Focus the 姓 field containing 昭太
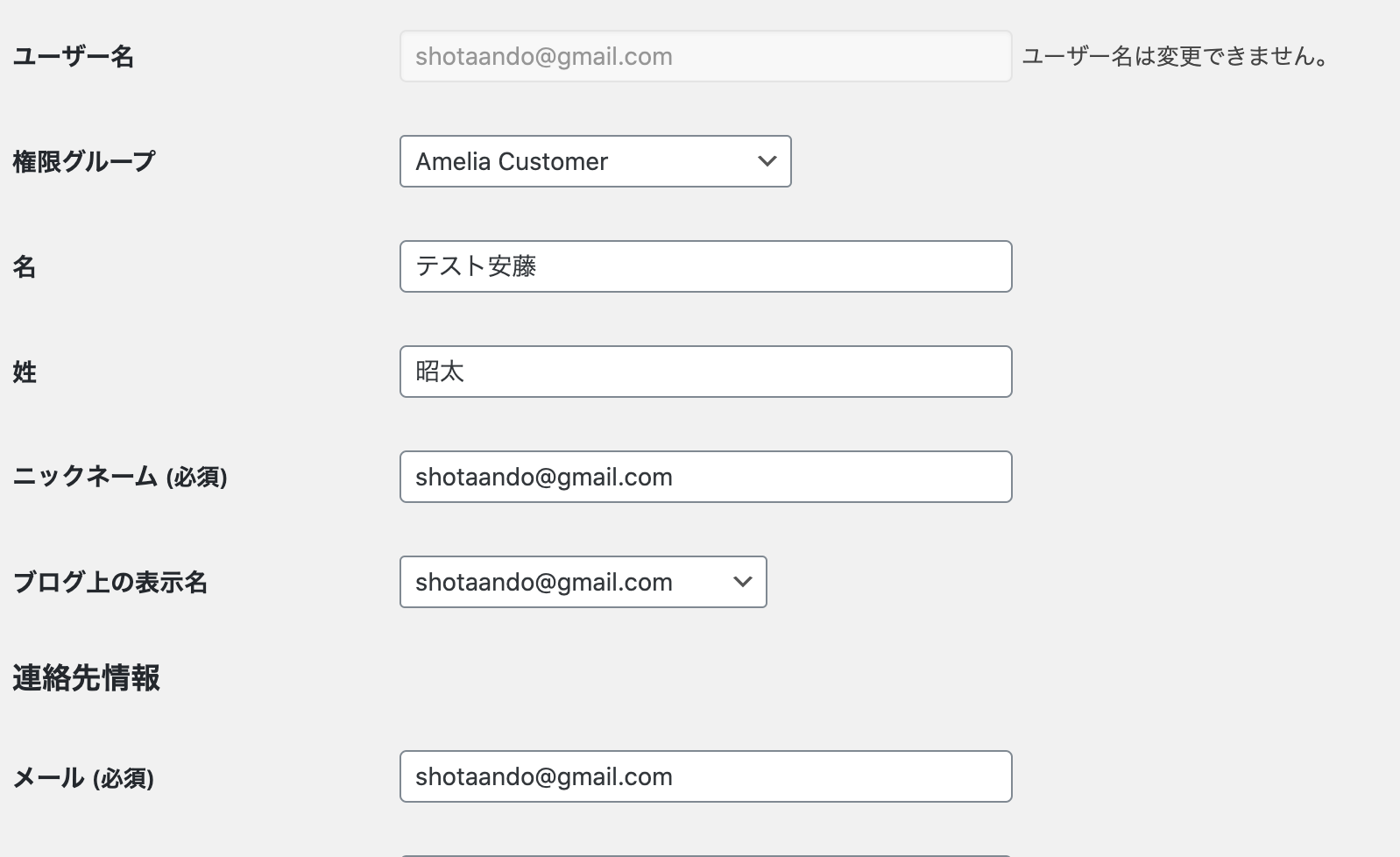The height and width of the screenshot is (857, 1400). click(x=706, y=372)
